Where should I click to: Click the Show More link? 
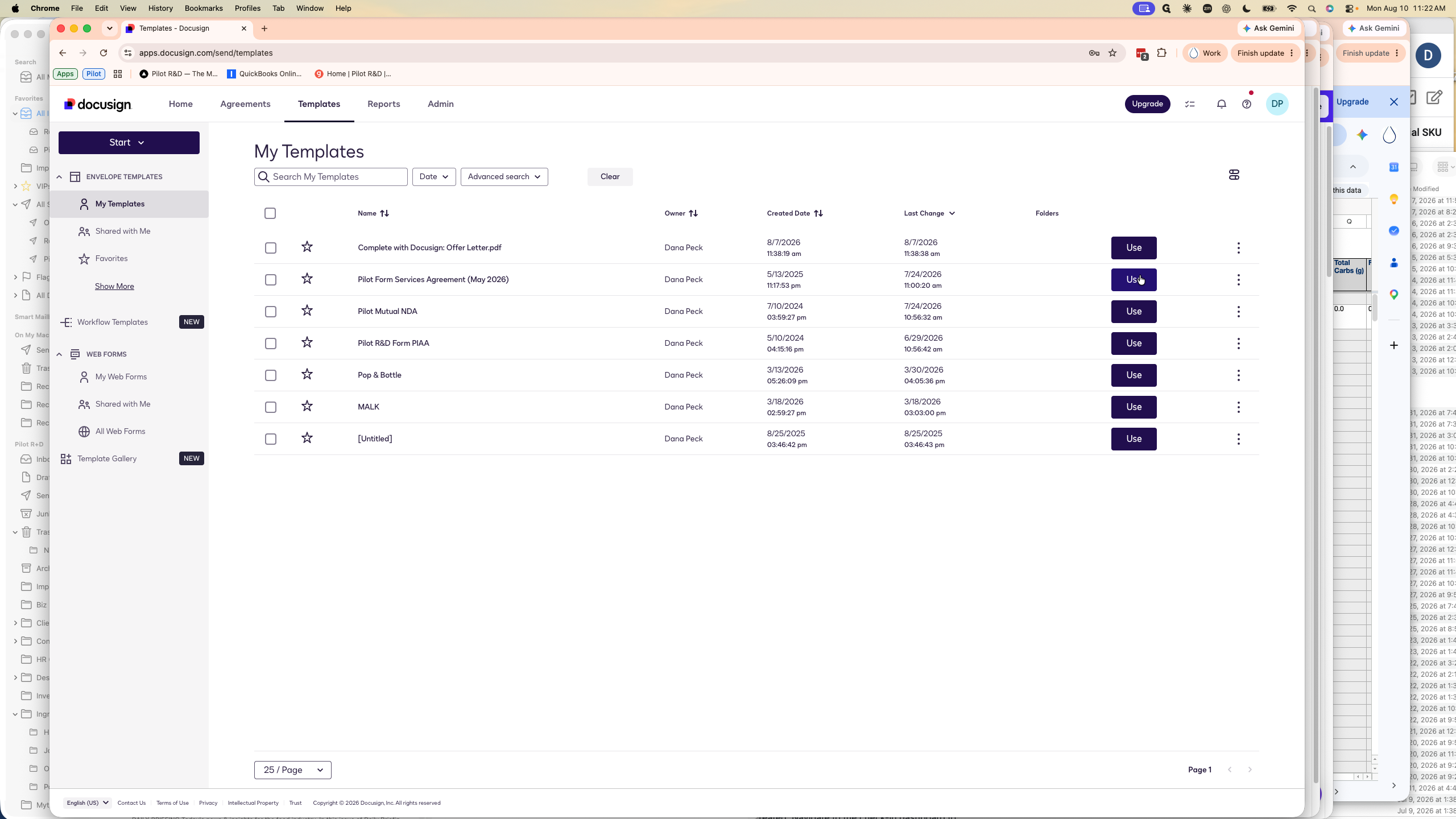tap(114, 286)
